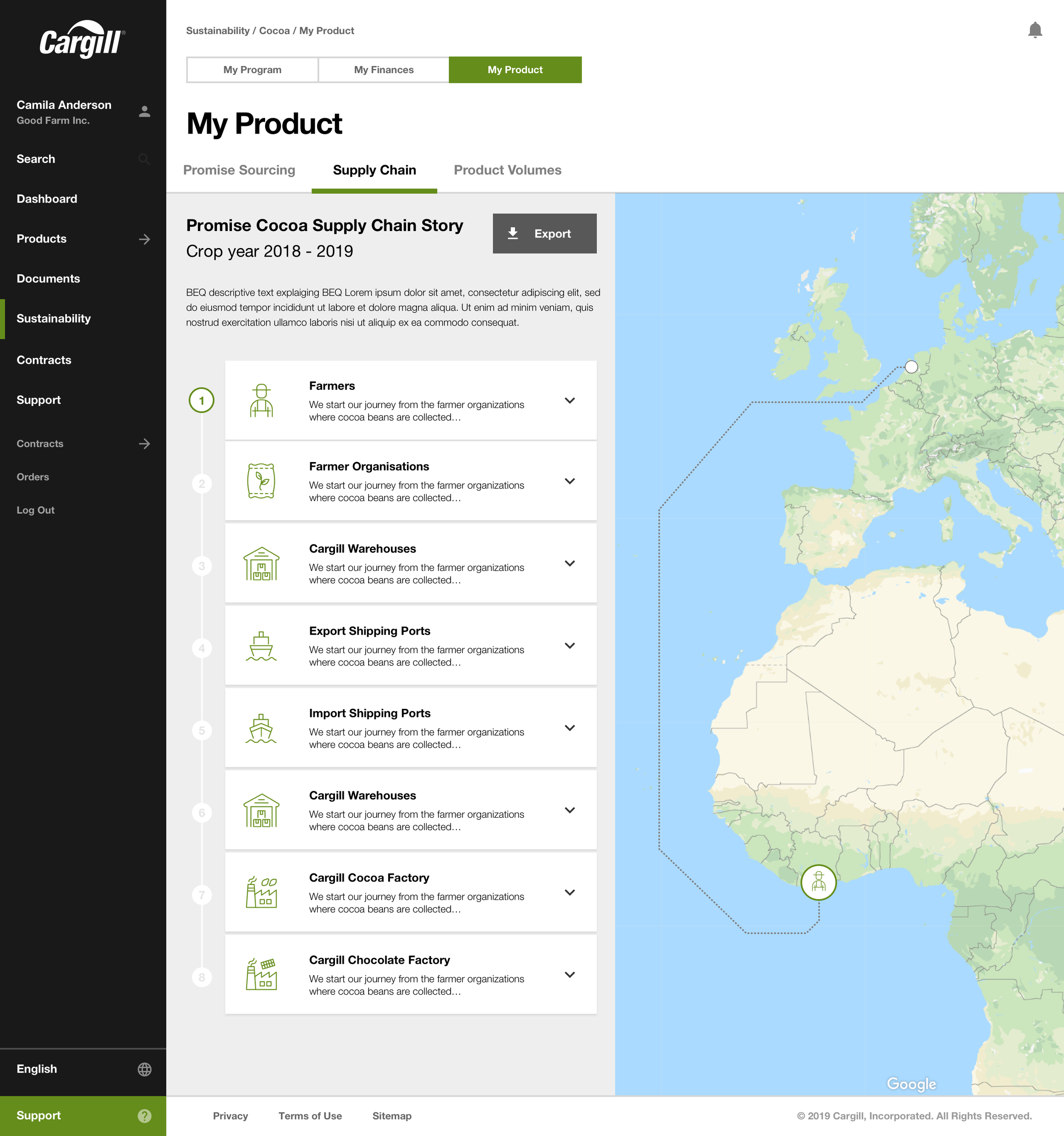
Task: Expand the Cargill Cocoa Factory section
Action: point(569,893)
